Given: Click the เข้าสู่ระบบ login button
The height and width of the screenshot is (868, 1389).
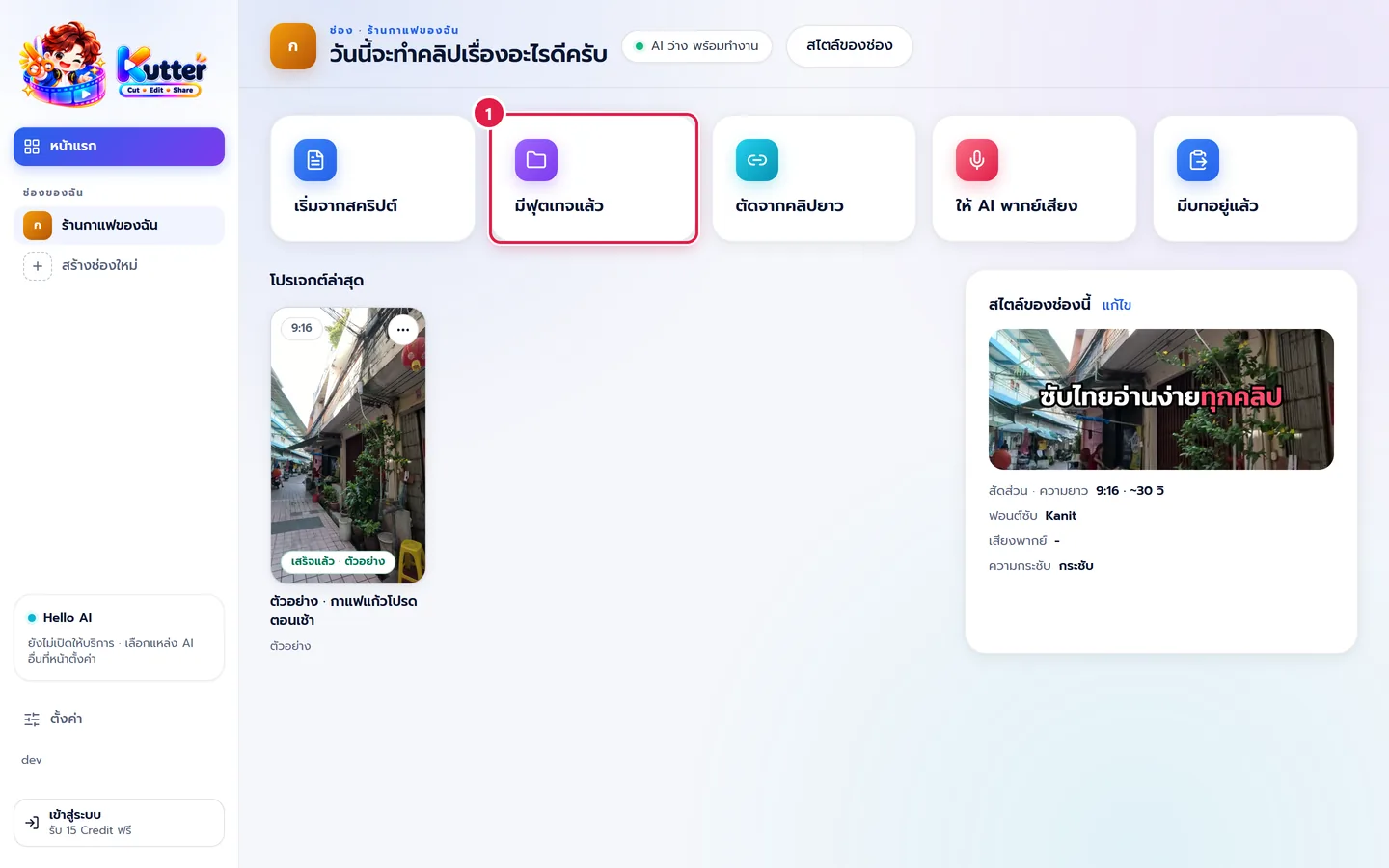Looking at the screenshot, I should point(119,823).
